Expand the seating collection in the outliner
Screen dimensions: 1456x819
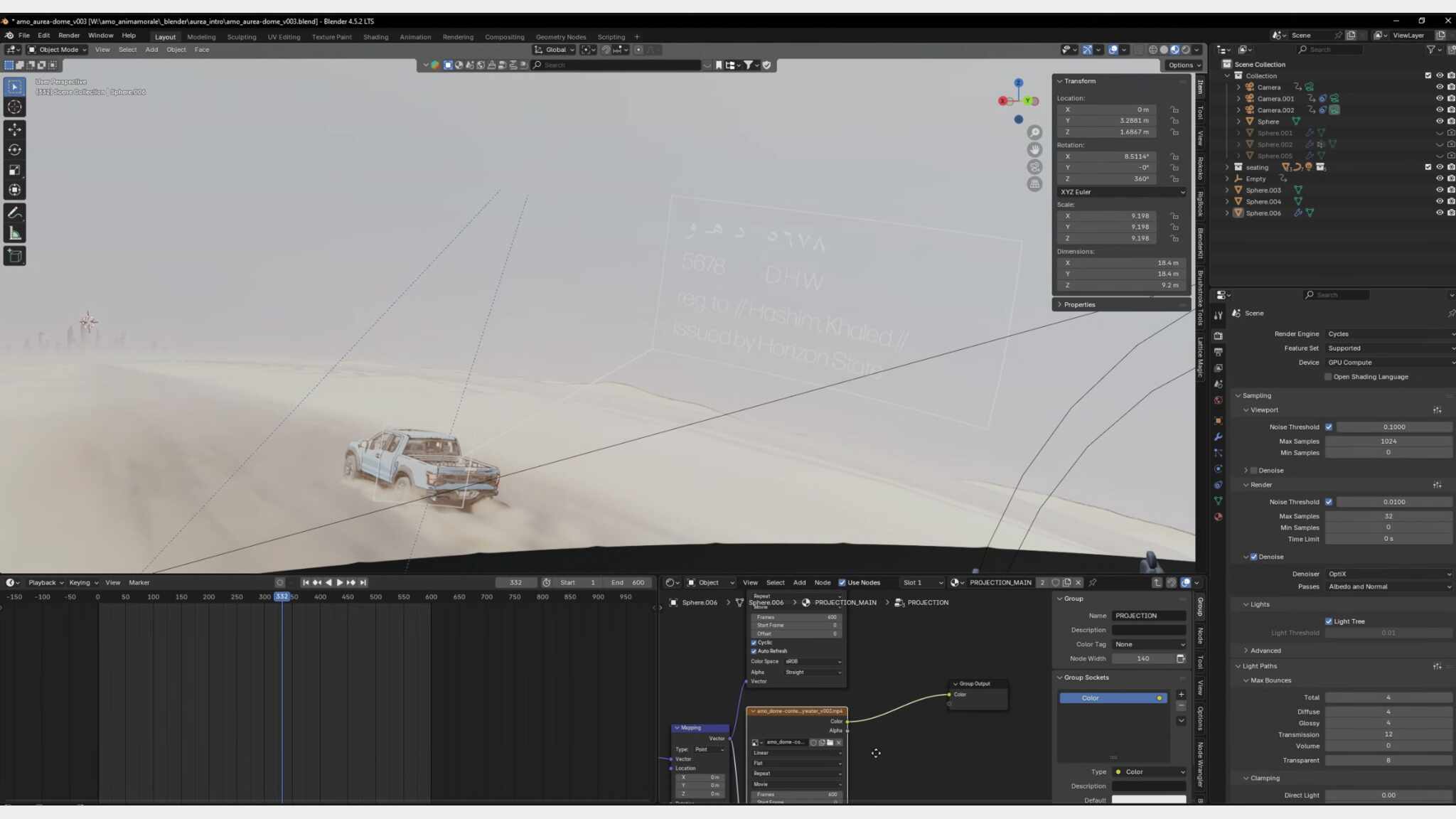click(1227, 167)
